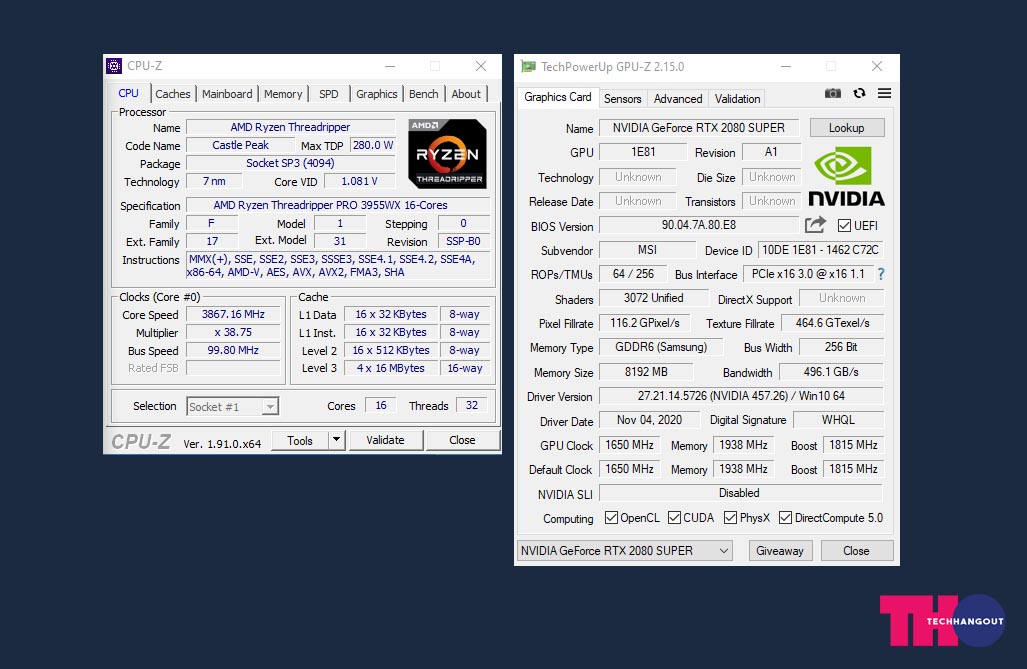Toggle the OpenCL checkbox

coord(611,518)
